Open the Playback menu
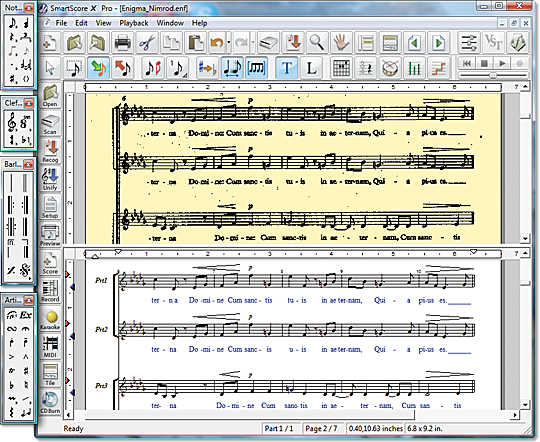 [x=134, y=23]
